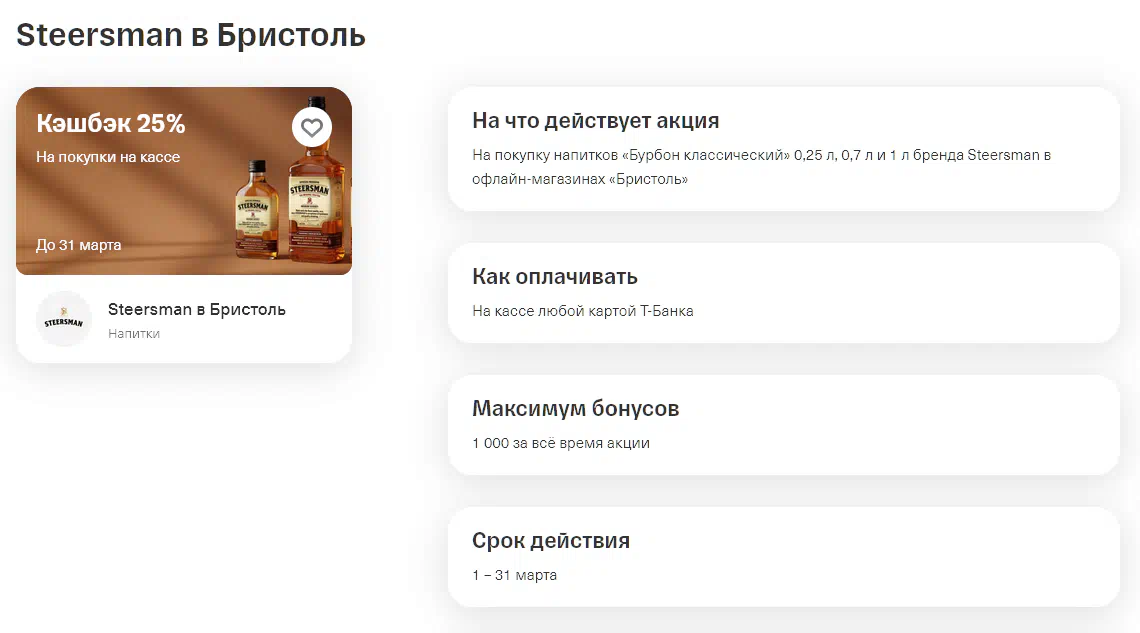The width and height of the screenshot is (1140, 633).
Task: Select the 'Как оплачивать' section heading
Action: 555,277
